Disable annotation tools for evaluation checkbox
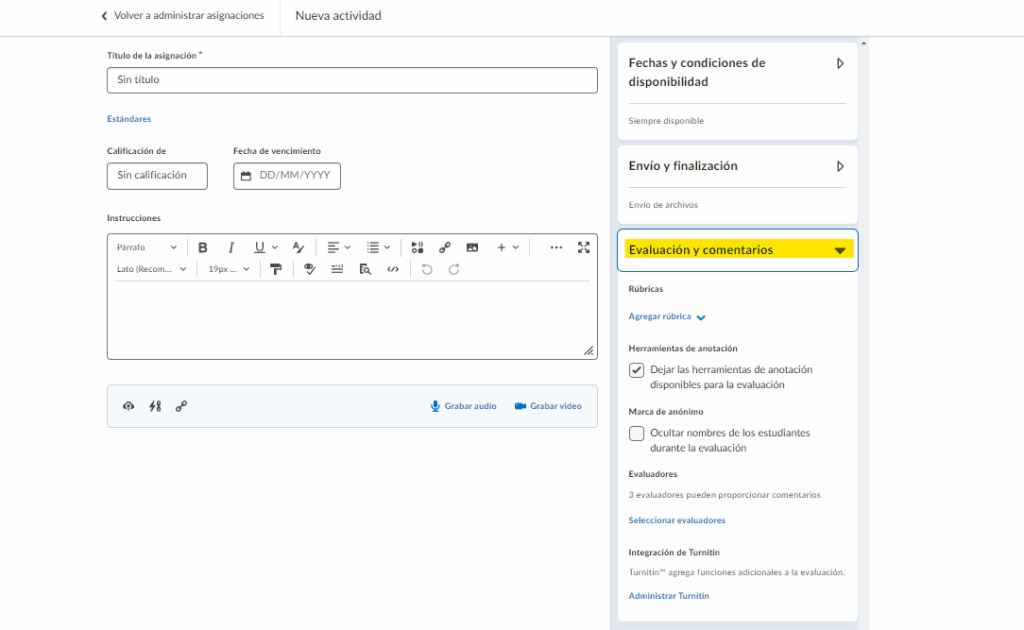The image size is (1024, 630). 637,370
